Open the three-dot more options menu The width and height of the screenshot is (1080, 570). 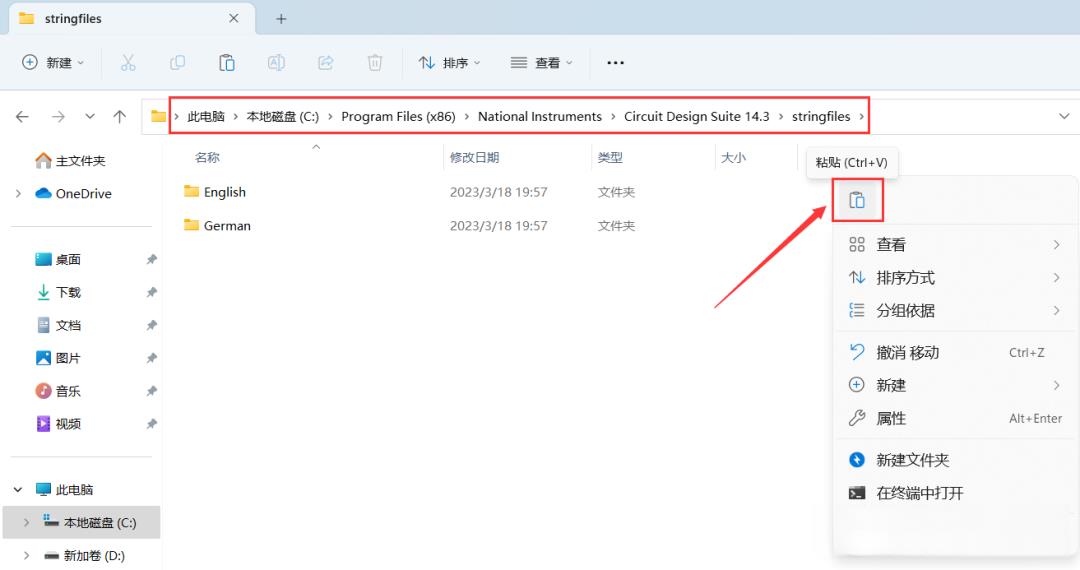pos(615,63)
